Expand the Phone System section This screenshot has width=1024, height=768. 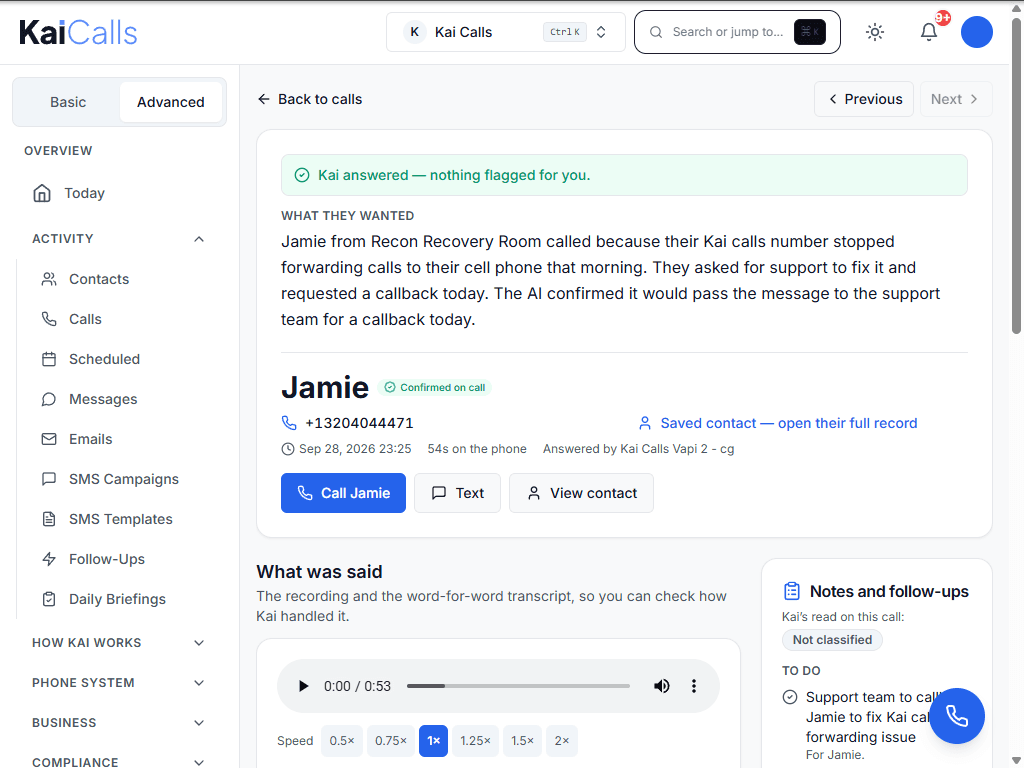coord(118,683)
